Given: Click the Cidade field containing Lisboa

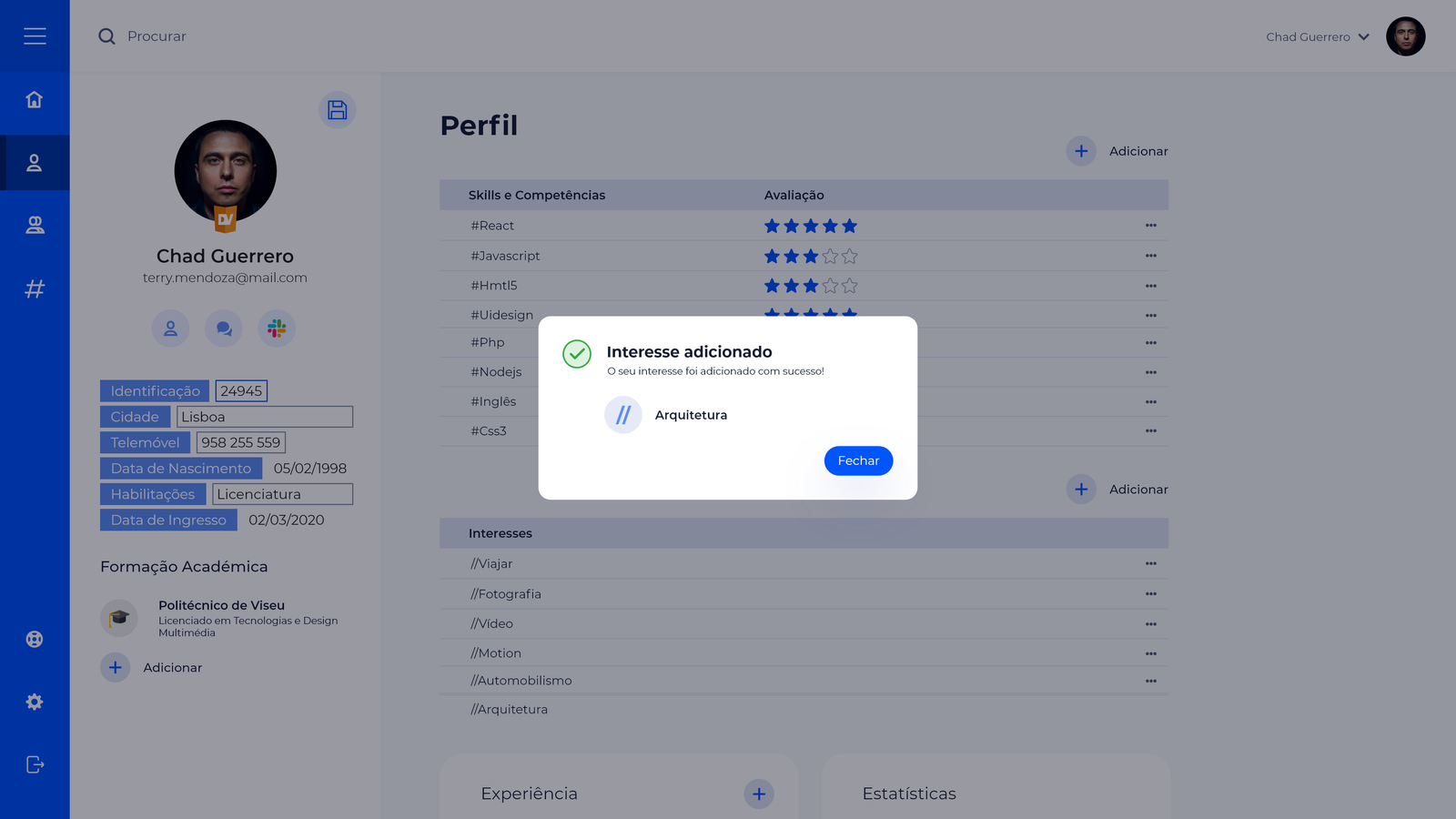Looking at the screenshot, I should click(x=264, y=417).
